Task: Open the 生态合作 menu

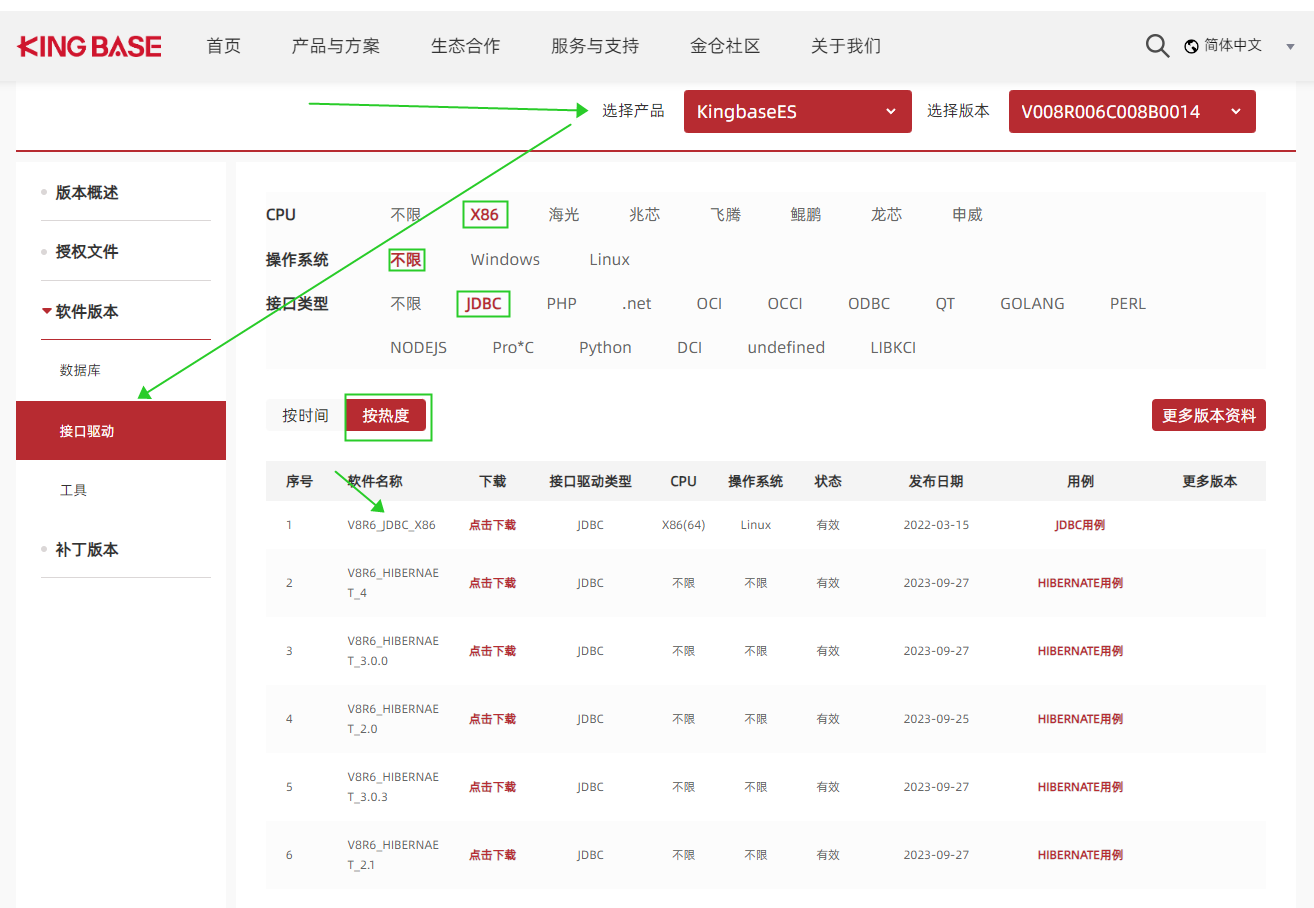Action: tap(465, 46)
